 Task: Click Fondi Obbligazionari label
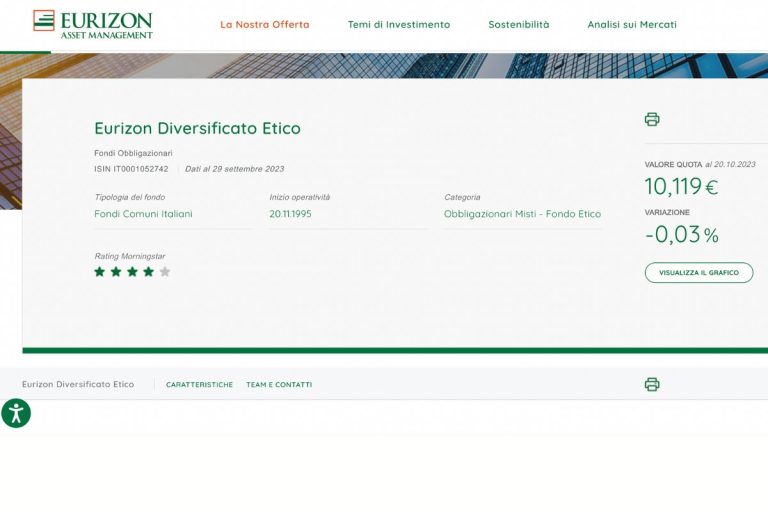click(133, 153)
